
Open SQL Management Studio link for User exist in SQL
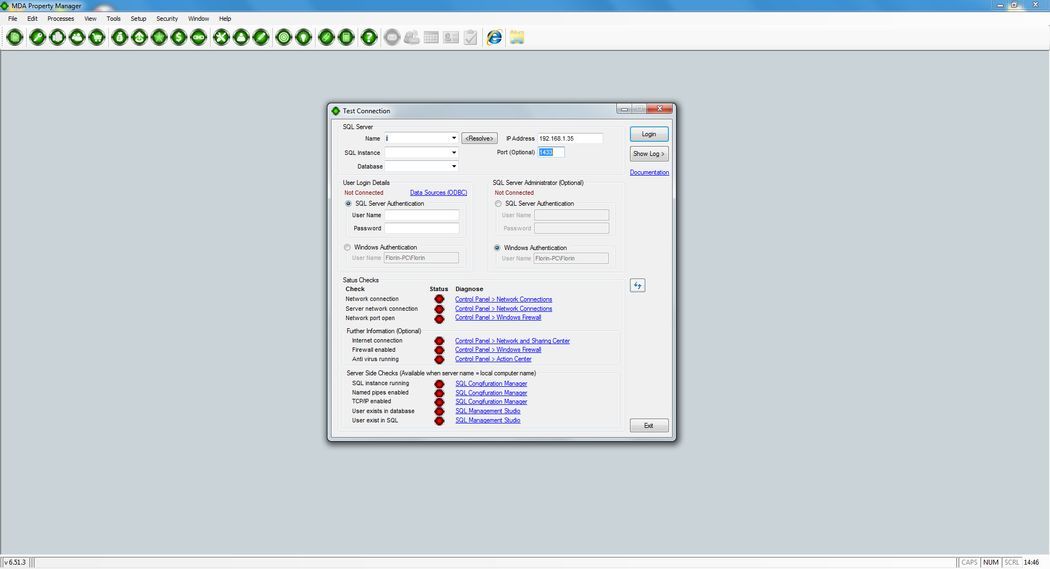click(x=488, y=420)
